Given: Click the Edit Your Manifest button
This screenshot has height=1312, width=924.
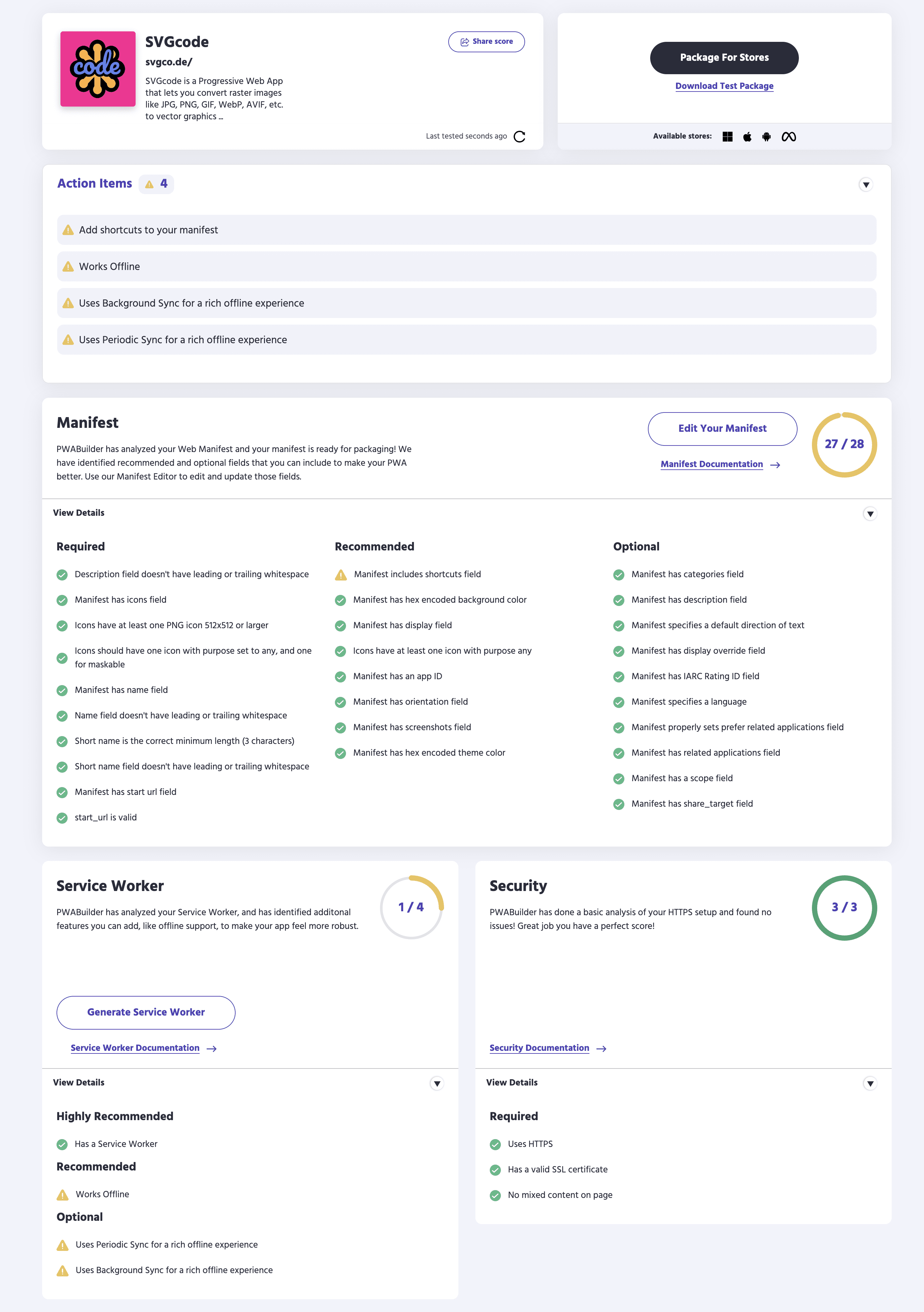Looking at the screenshot, I should (x=722, y=428).
